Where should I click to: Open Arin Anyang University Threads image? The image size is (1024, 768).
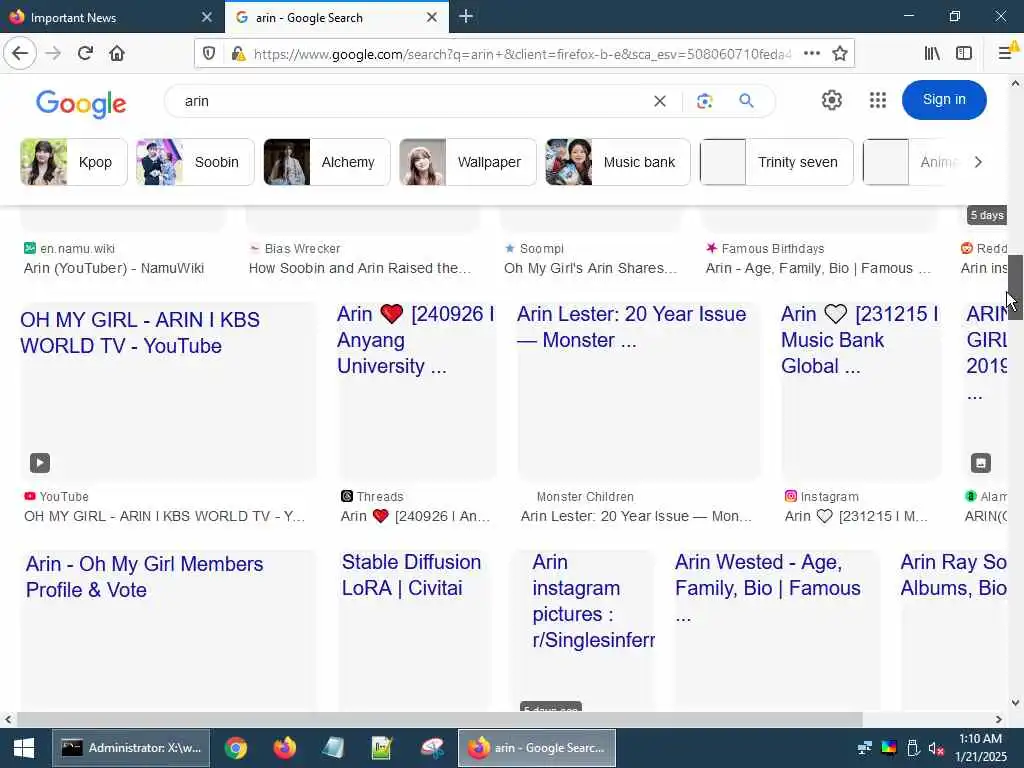coord(417,391)
